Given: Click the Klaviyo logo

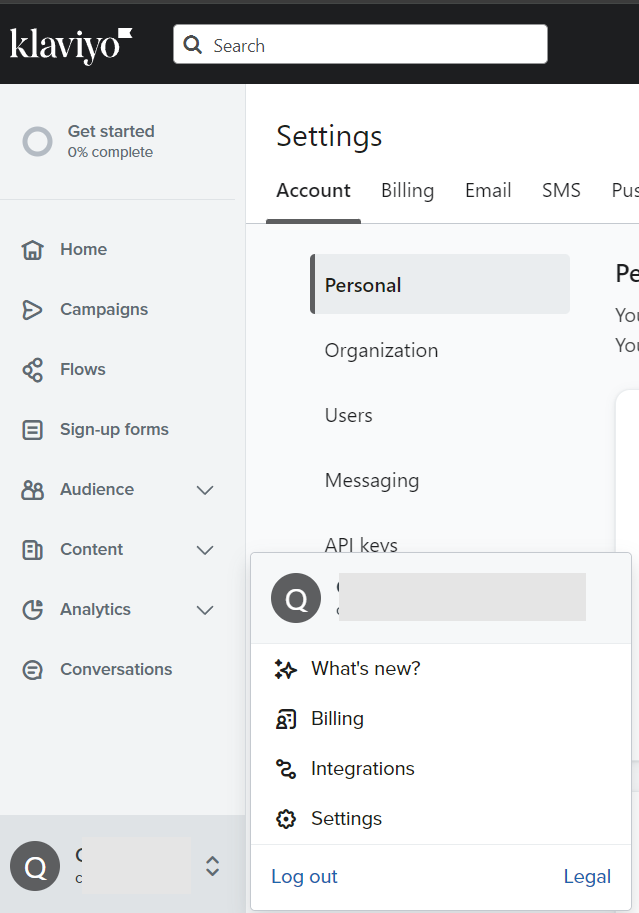Looking at the screenshot, I should tap(70, 45).
